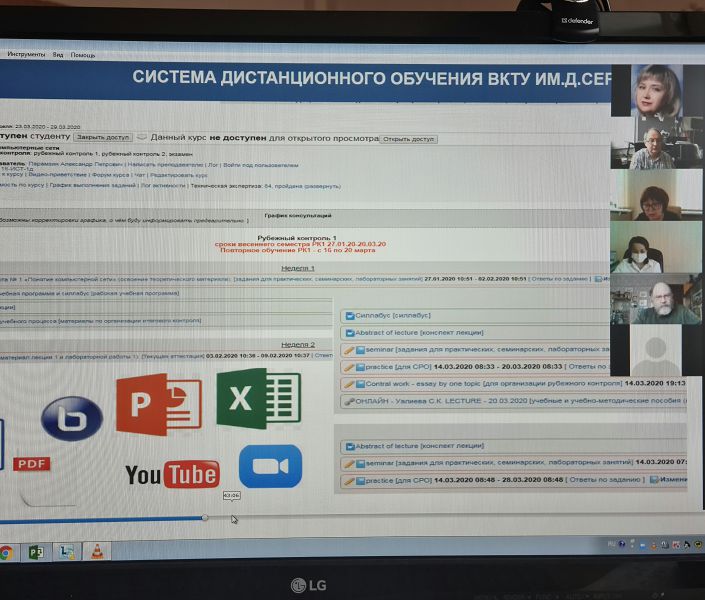Click the Chrome icon in the taskbar
Image resolution: width=705 pixels, height=600 pixels.
(x=5, y=553)
